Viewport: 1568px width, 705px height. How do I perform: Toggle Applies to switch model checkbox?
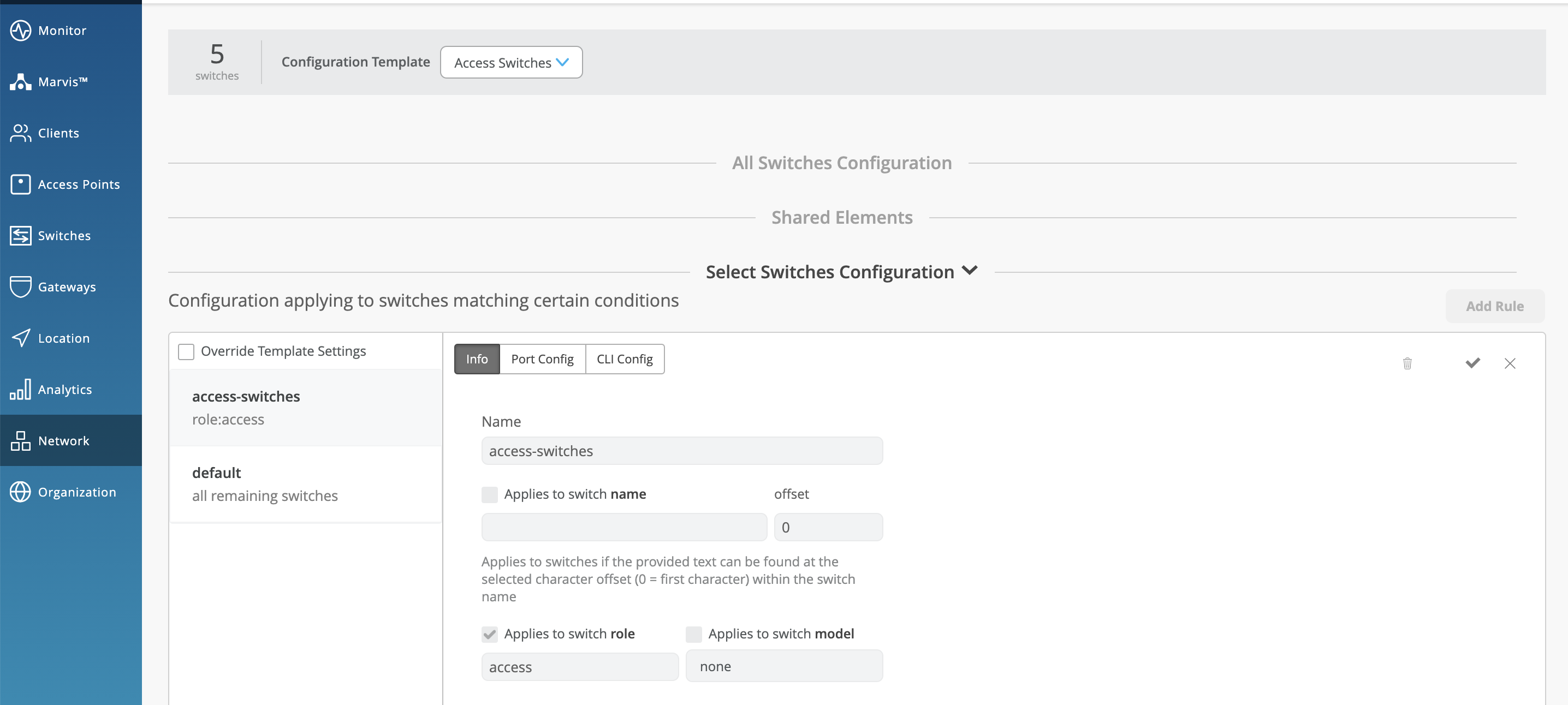coord(694,635)
